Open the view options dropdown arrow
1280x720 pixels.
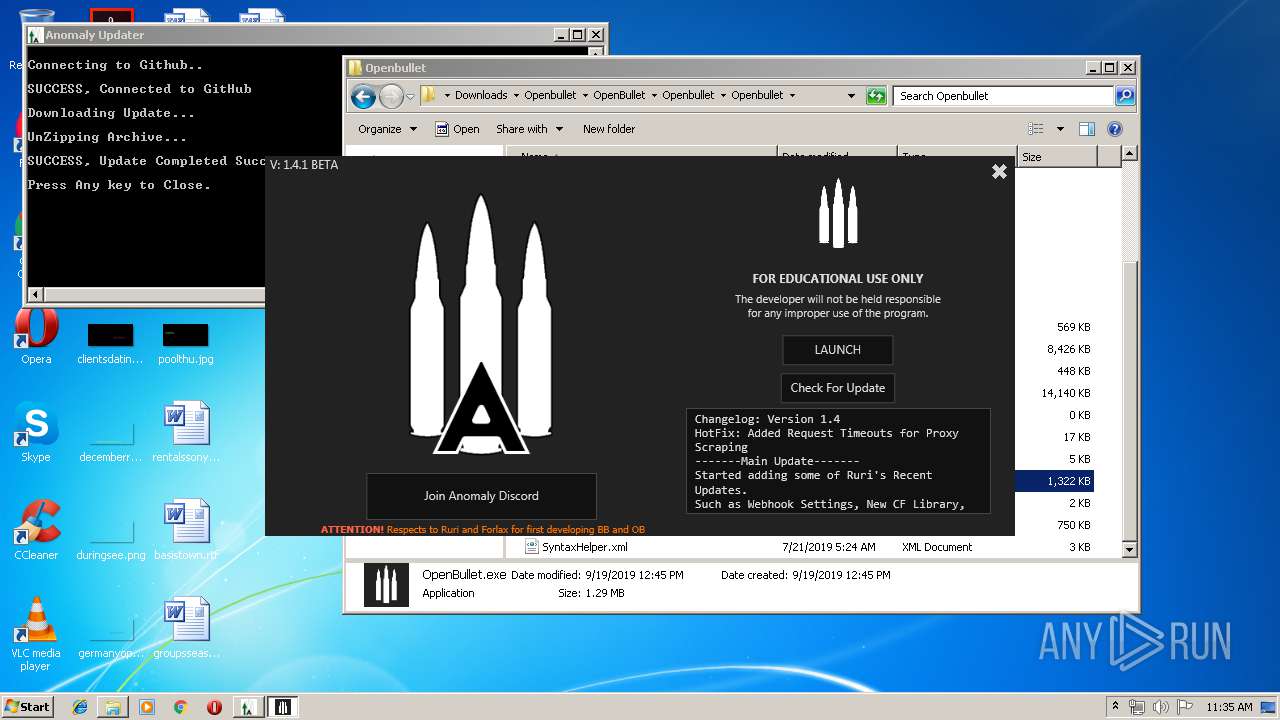pyautogui.click(x=1060, y=129)
